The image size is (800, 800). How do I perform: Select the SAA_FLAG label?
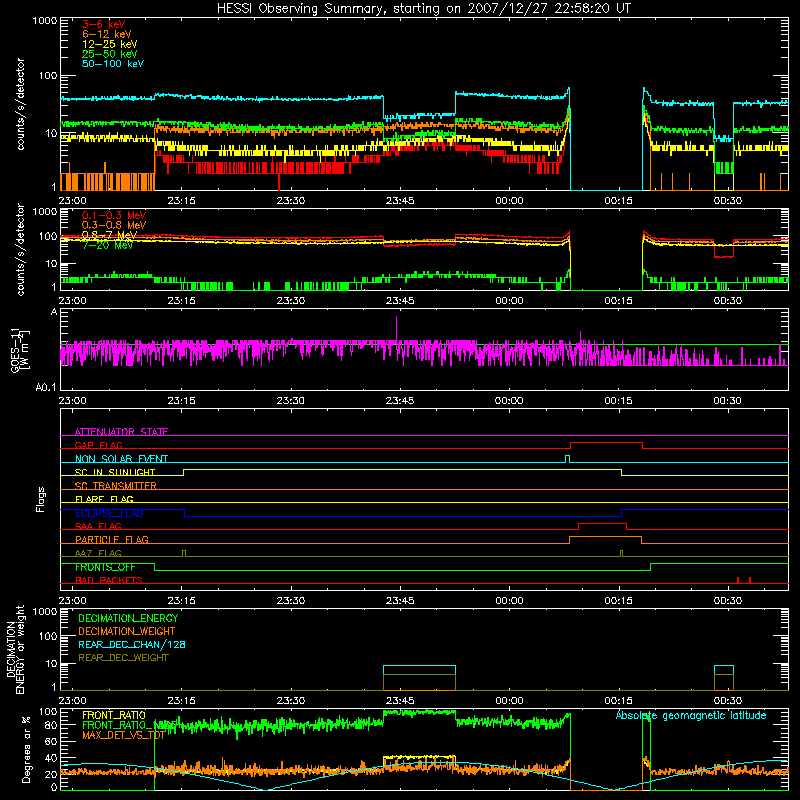point(98,526)
